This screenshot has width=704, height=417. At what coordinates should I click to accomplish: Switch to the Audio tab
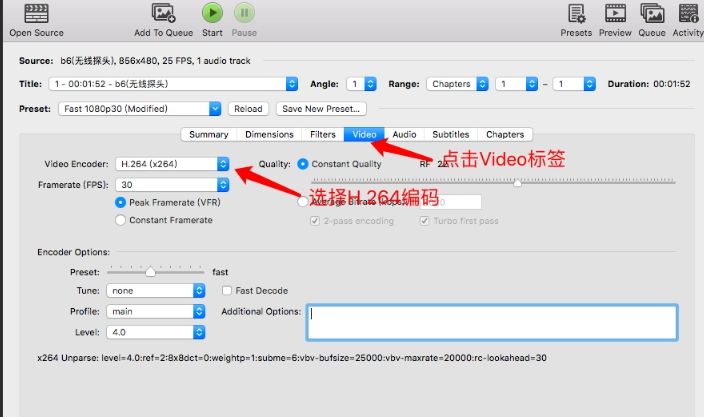pyautogui.click(x=404, y=134)
